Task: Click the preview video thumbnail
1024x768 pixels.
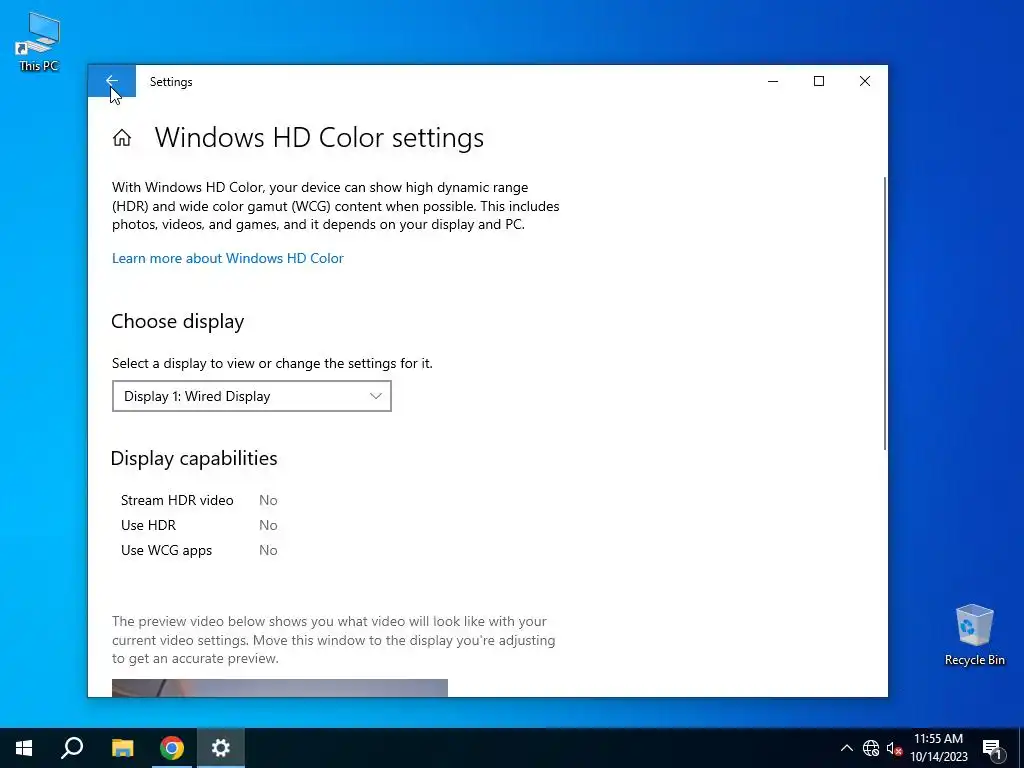Action: [280, 688]
